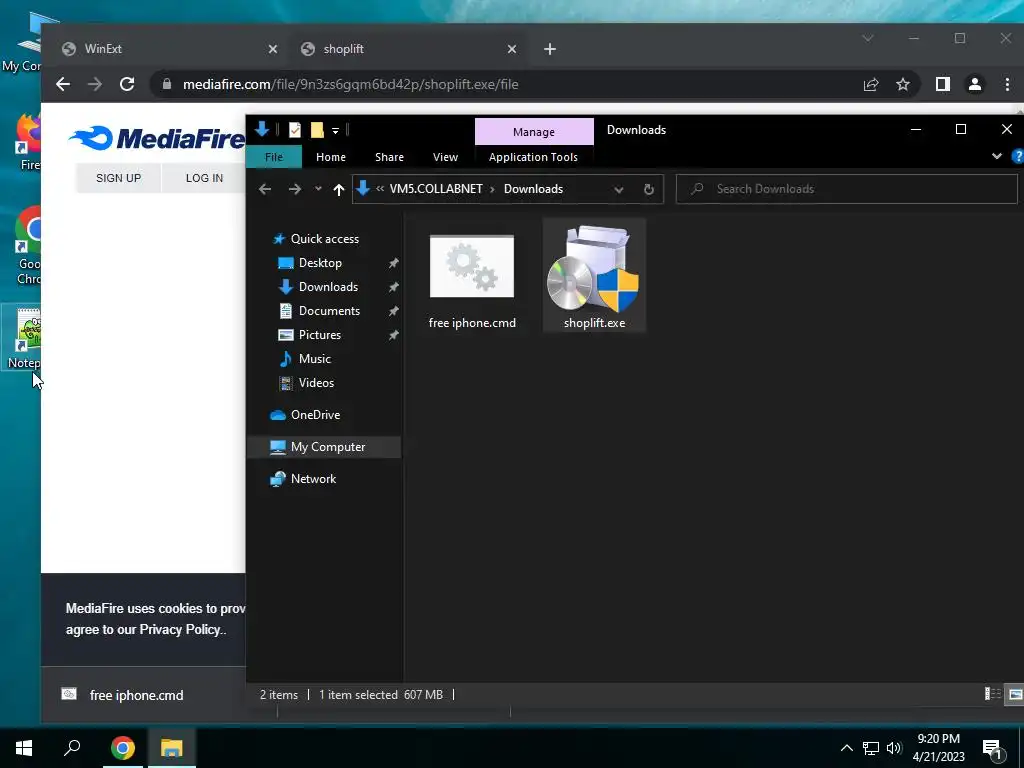
Task: Open the Notepad++ desktop shortcut
Action: (x=24, y=338)
